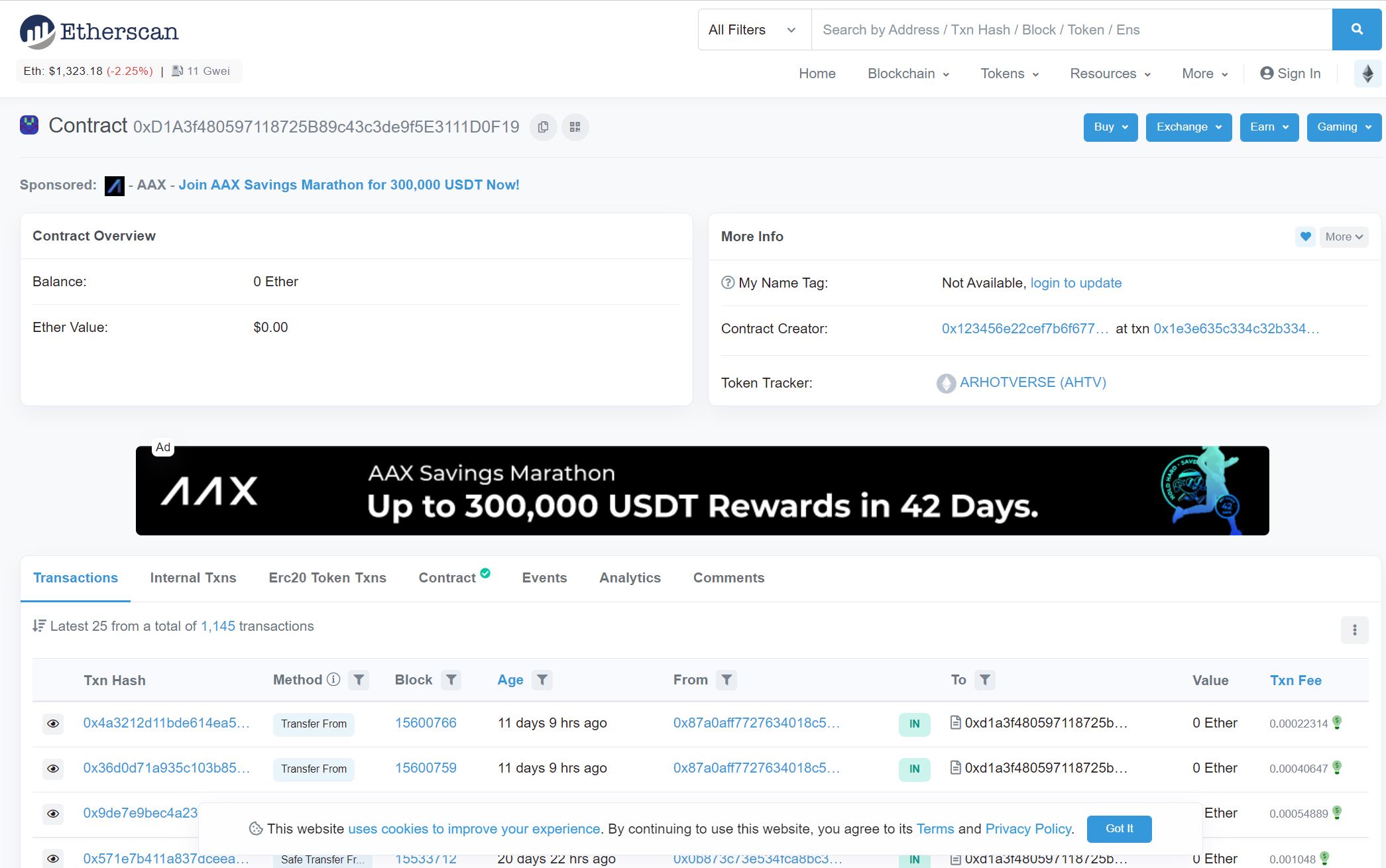Expand the Blockchain menu
The height and width of the screenshot is (868, 1386).
(908, 74)
